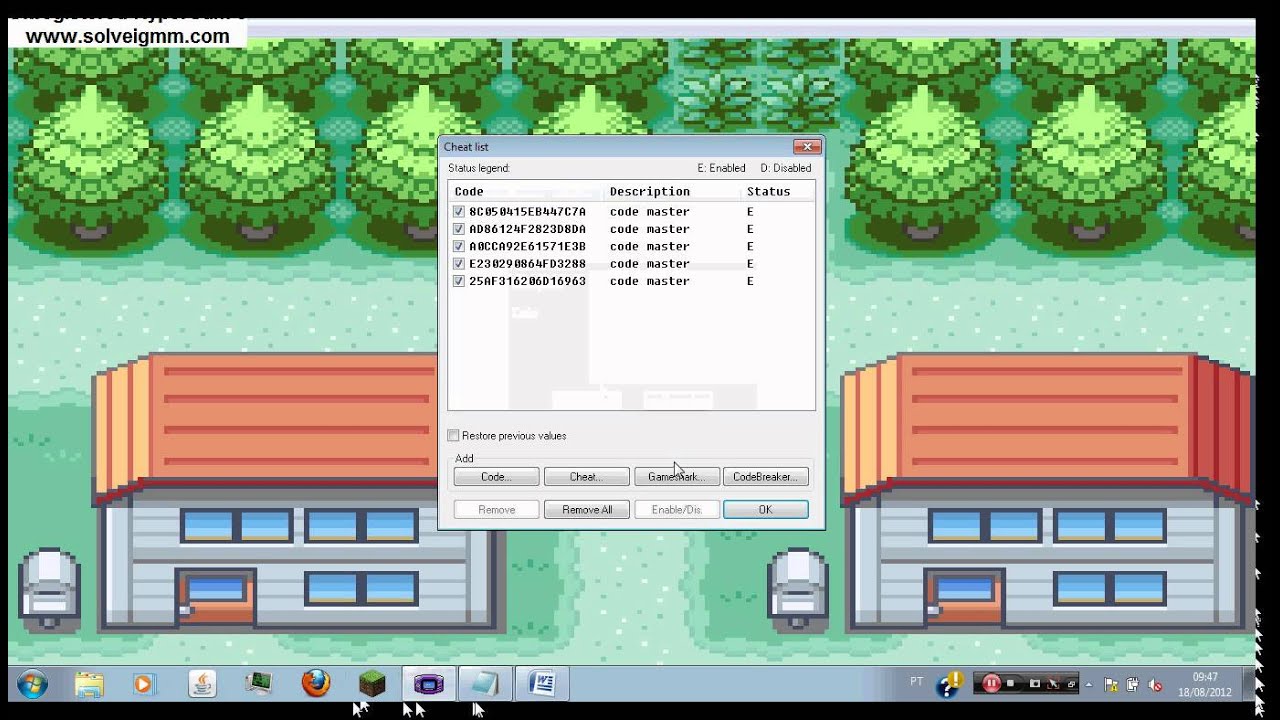The image size is (1280, 720).
Task: Open the monitor program icon on the taskbar
Action: [259, 684]
